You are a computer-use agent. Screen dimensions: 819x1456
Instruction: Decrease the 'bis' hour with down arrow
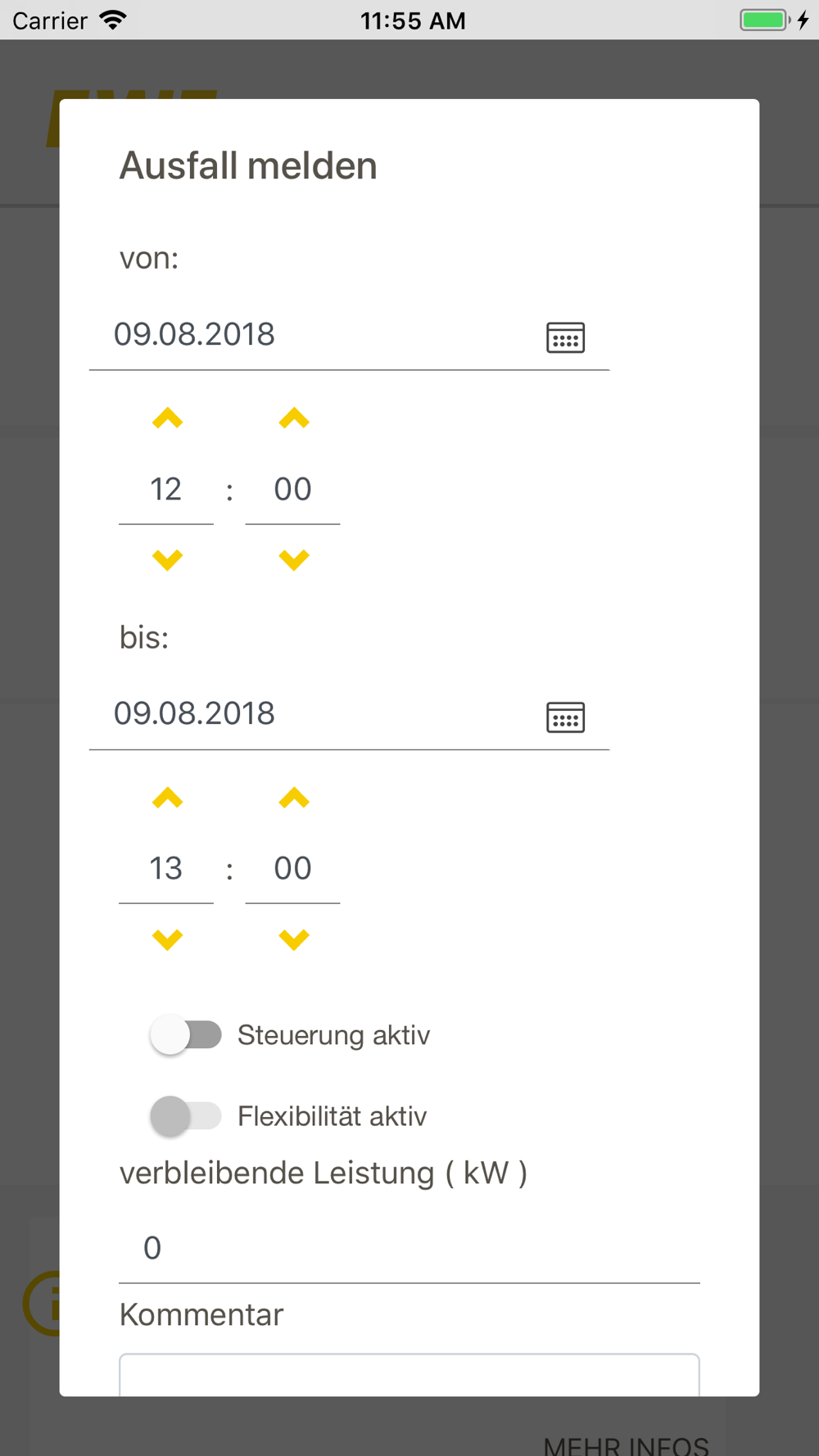pos(167,939)
